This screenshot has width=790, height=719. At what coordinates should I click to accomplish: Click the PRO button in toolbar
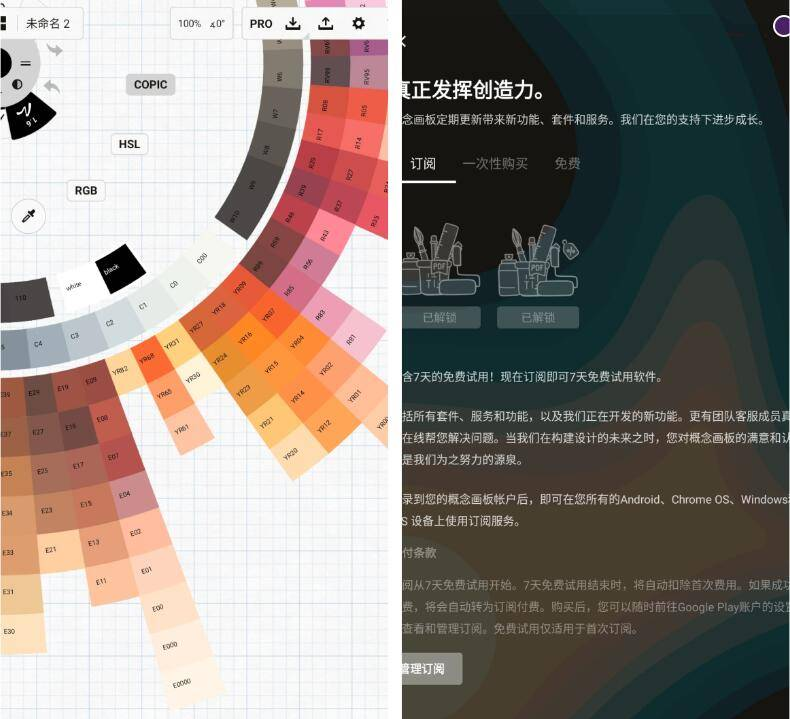261,24
